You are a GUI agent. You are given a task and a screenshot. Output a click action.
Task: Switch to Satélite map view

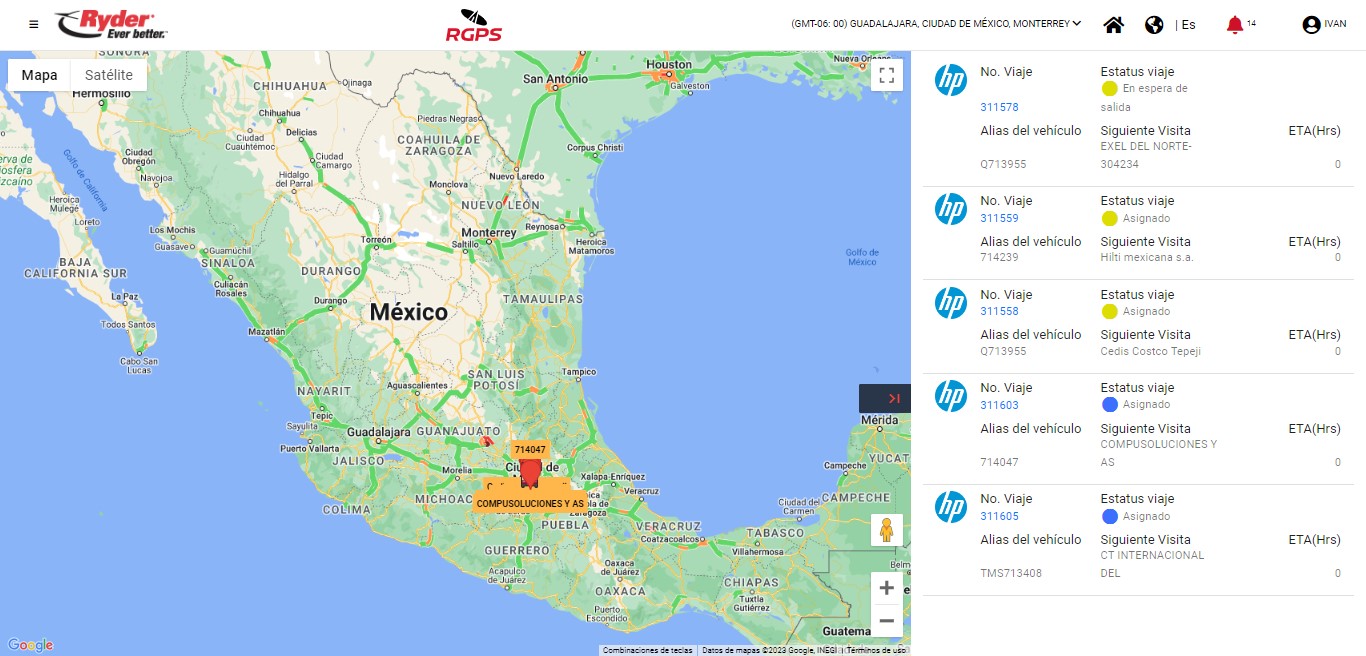(109, 75)
